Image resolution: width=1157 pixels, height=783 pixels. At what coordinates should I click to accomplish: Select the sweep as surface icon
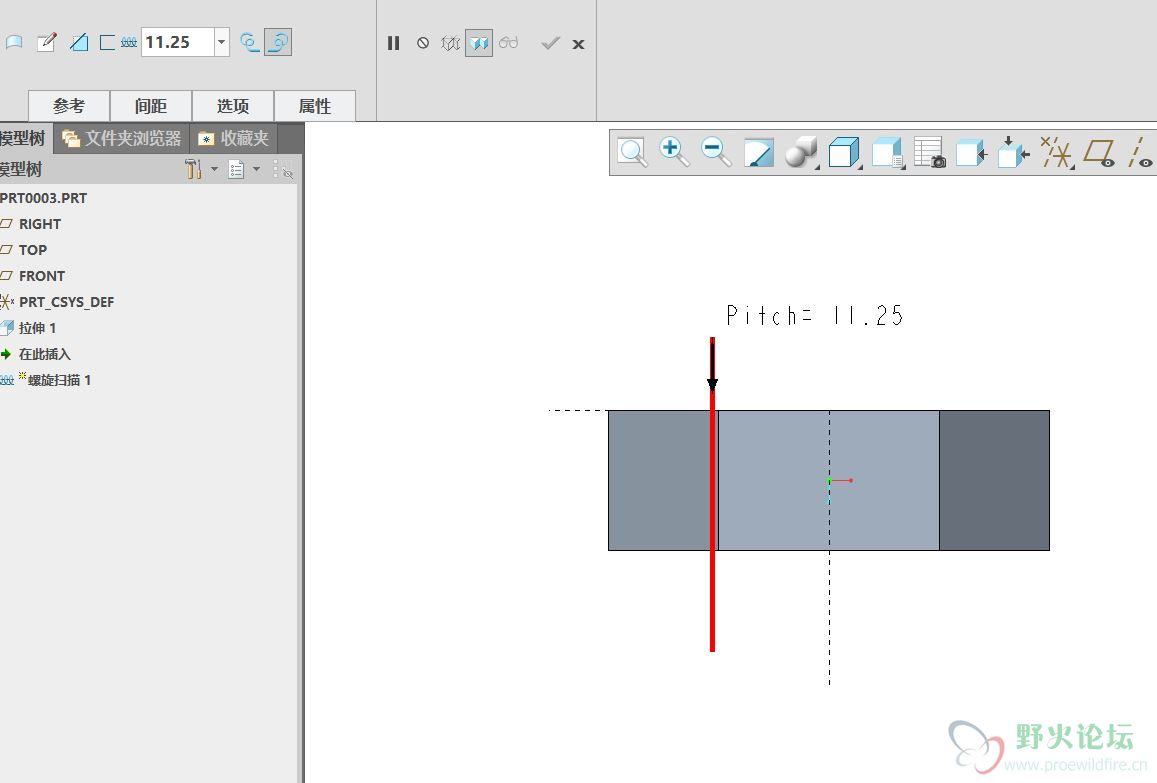[14, 42]
